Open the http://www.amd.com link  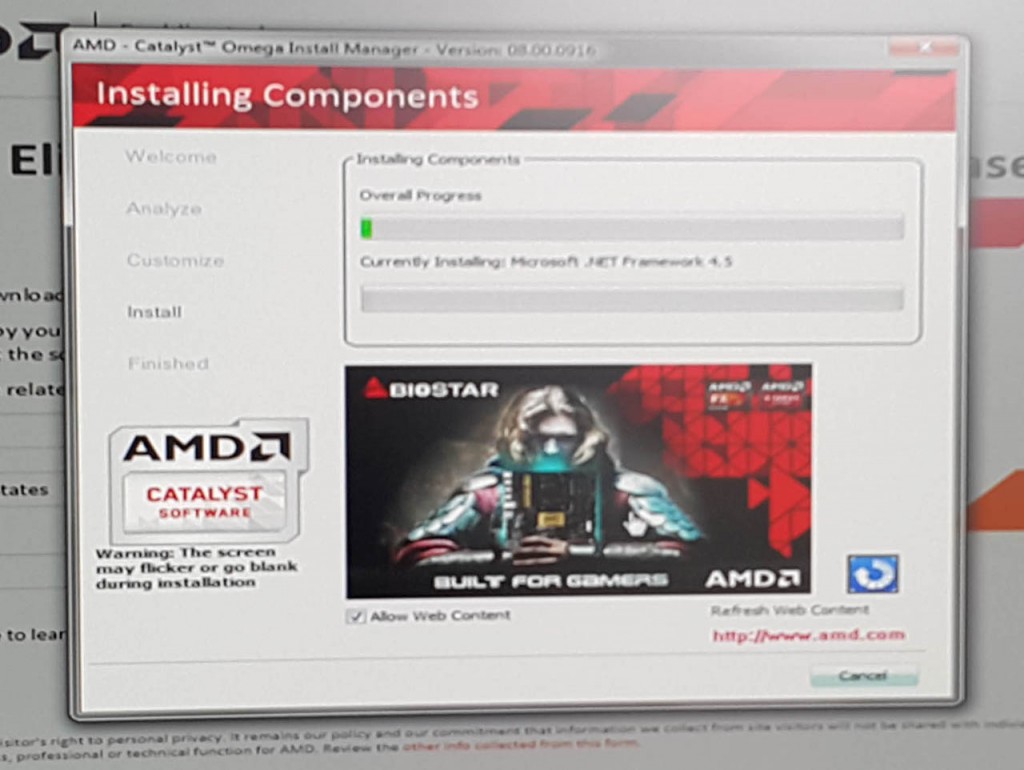(x=808, y=635)
